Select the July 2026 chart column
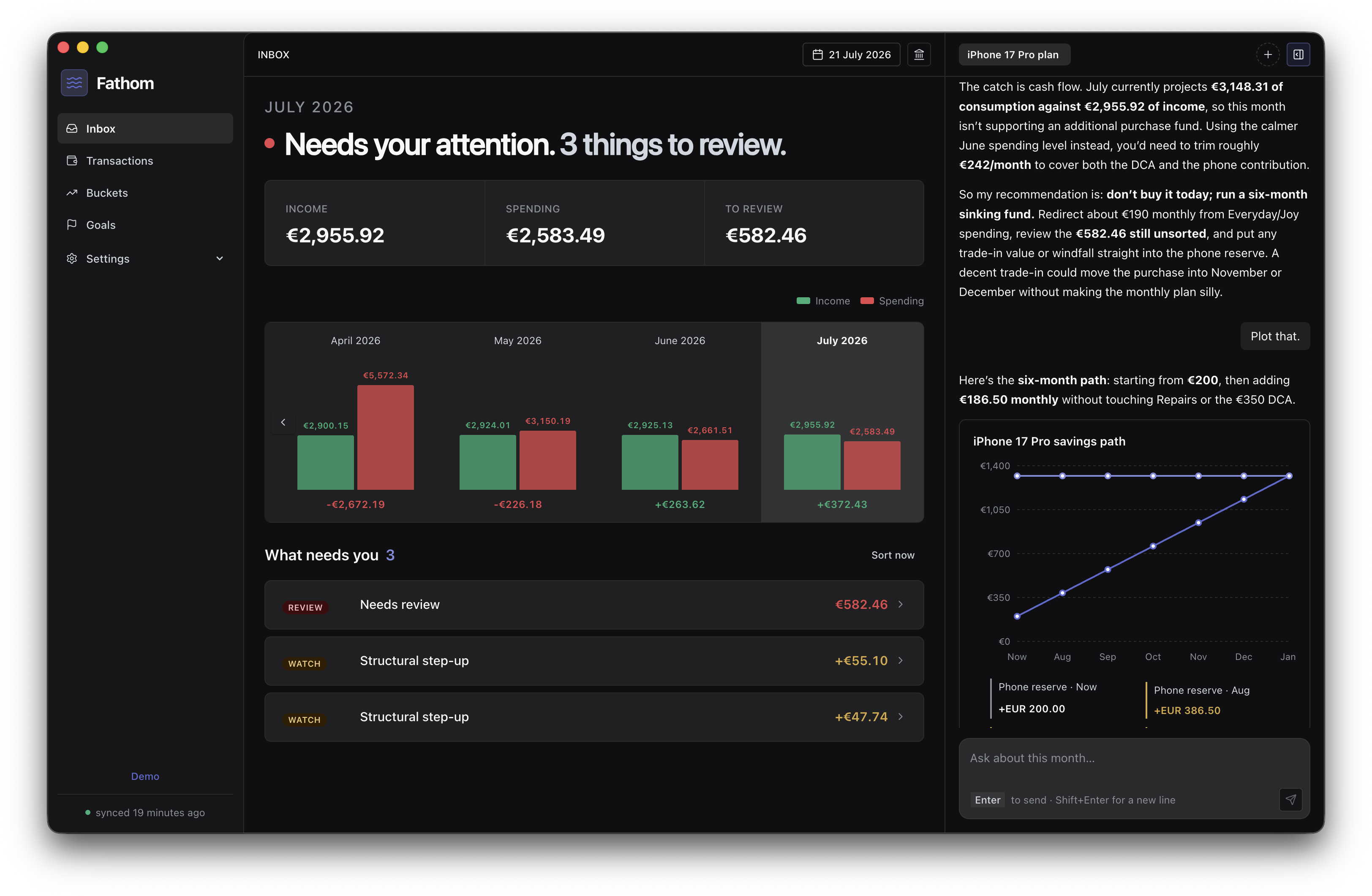The height and width of the screenshot is (896, 1372). tap(842, 422)
